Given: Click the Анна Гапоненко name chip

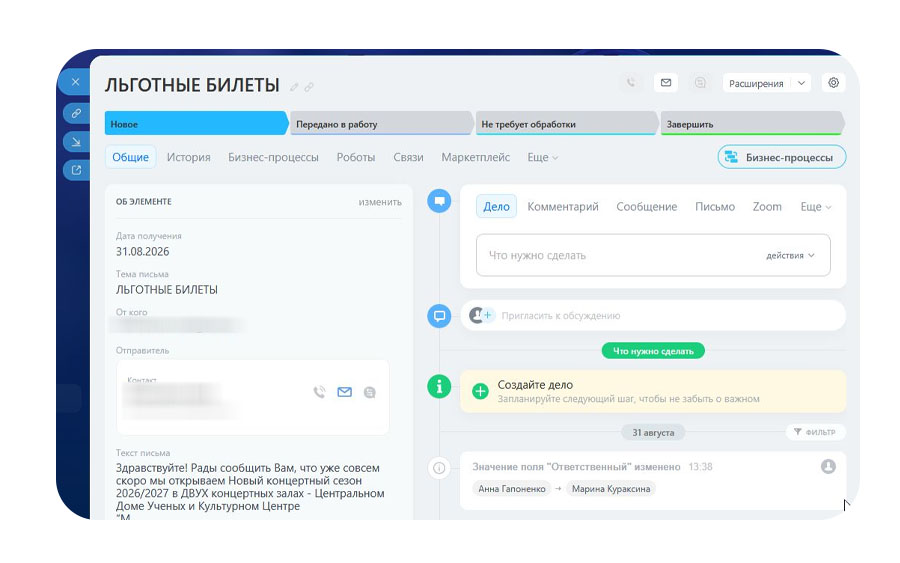Looking at the screenshot, I should click(x=511, y=488).
